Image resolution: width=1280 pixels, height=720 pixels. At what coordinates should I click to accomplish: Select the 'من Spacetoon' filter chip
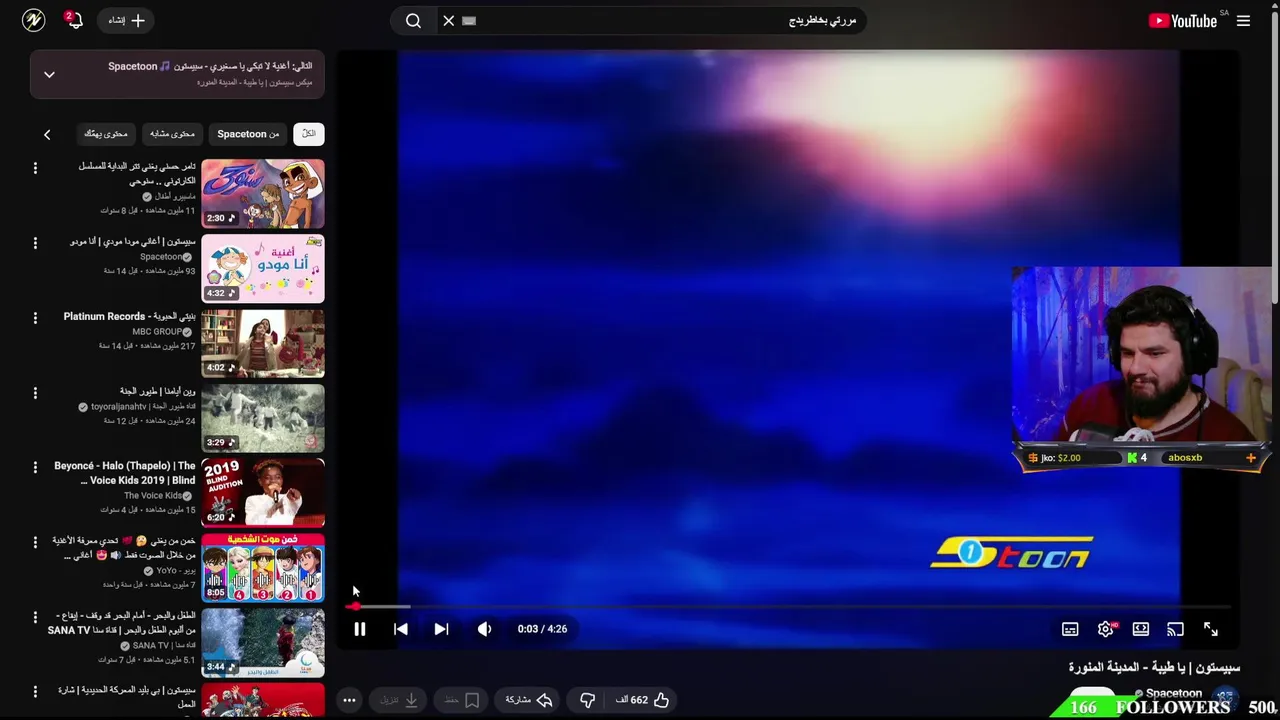pos(248,134)
